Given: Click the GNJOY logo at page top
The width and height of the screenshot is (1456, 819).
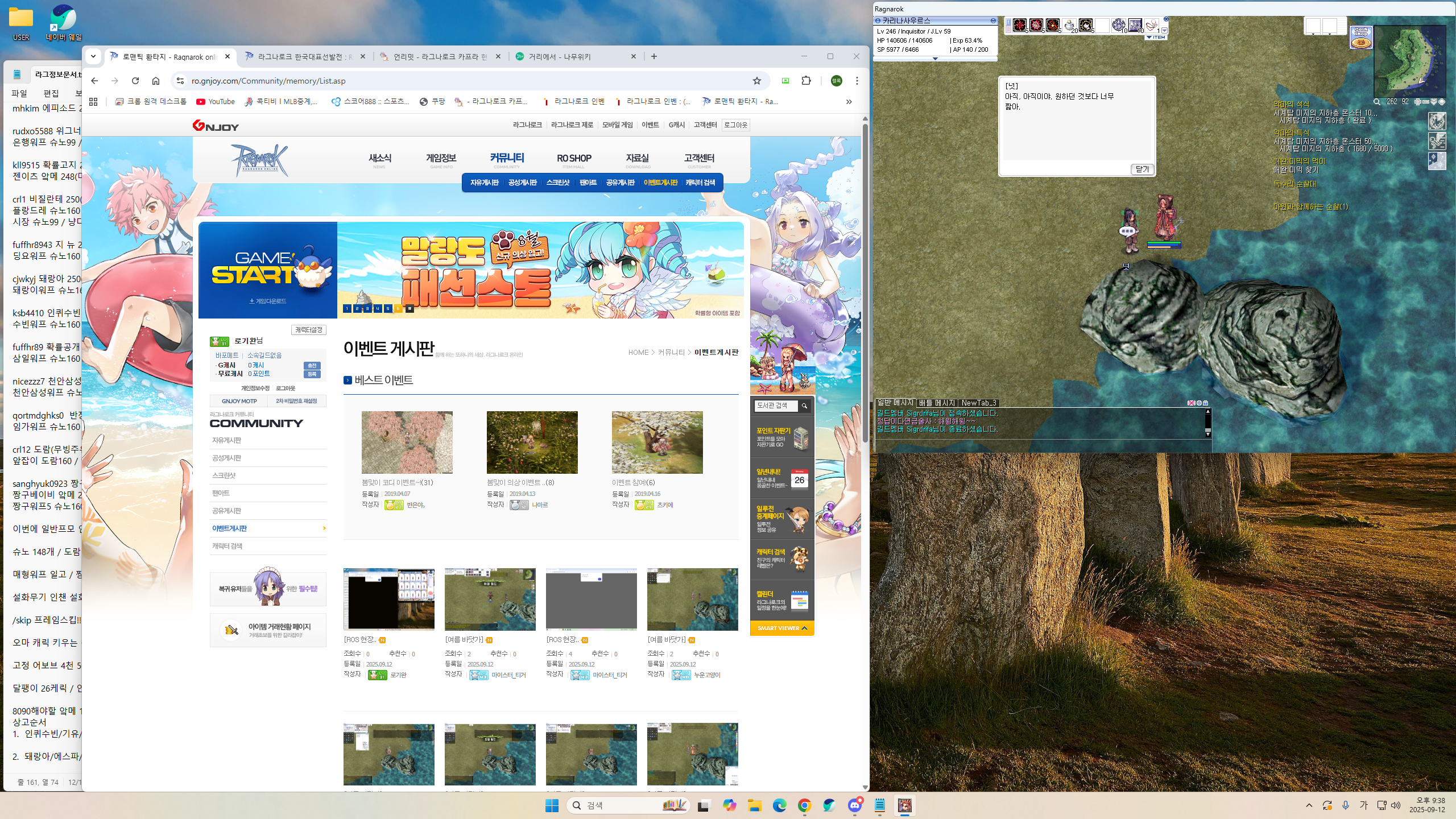Looking at the screenshot, I should click(x=216, y=125).
